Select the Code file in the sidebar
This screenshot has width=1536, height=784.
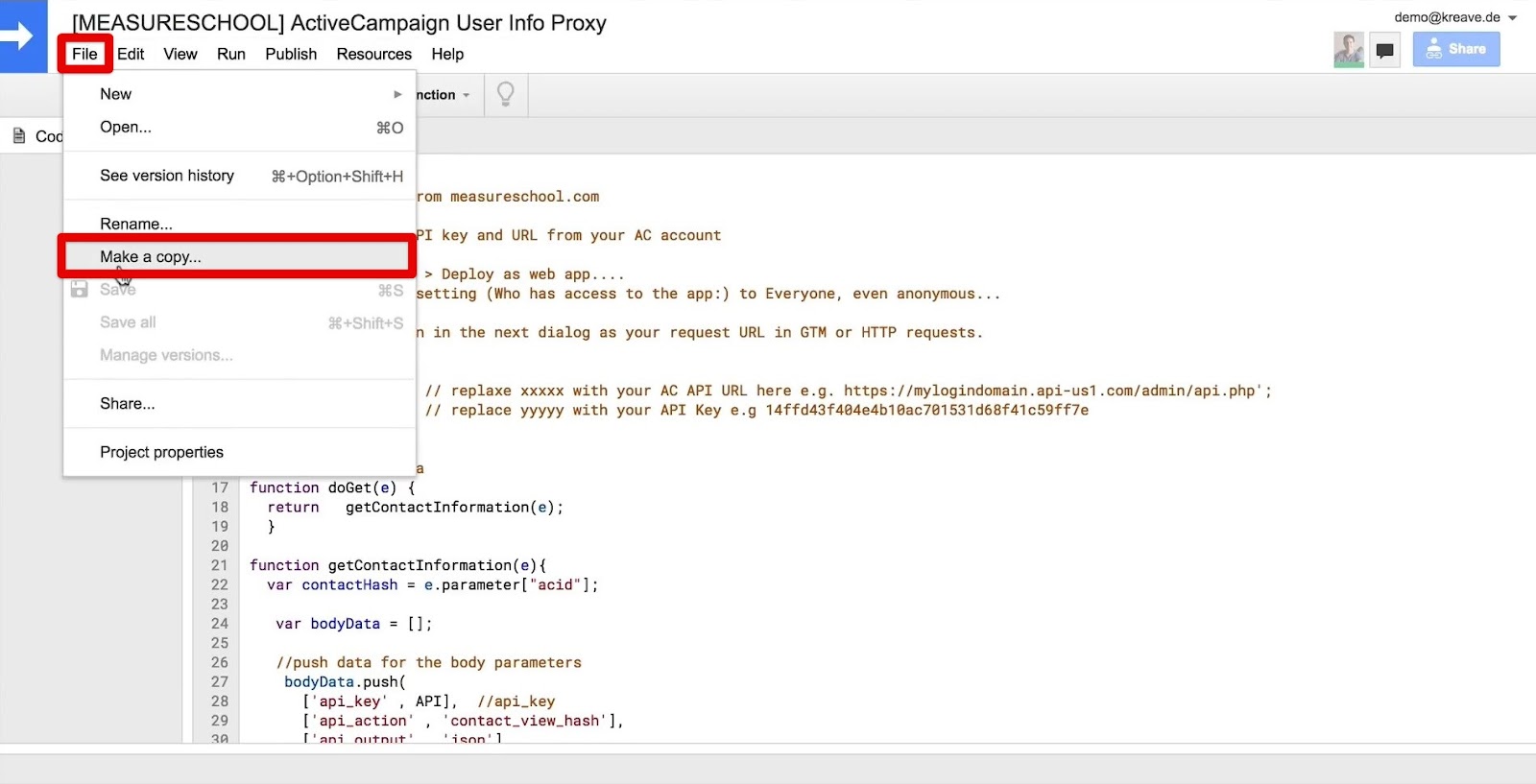tap(36, 136)
